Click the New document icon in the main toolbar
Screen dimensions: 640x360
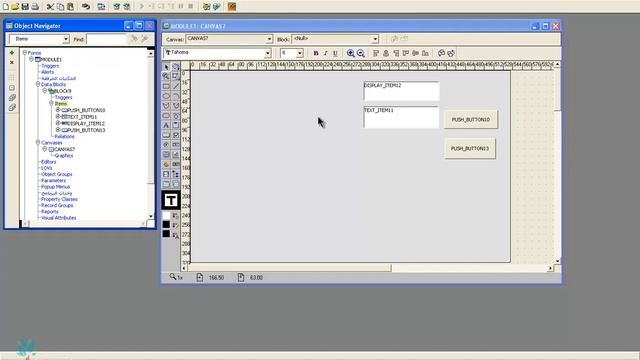[6, 7]
